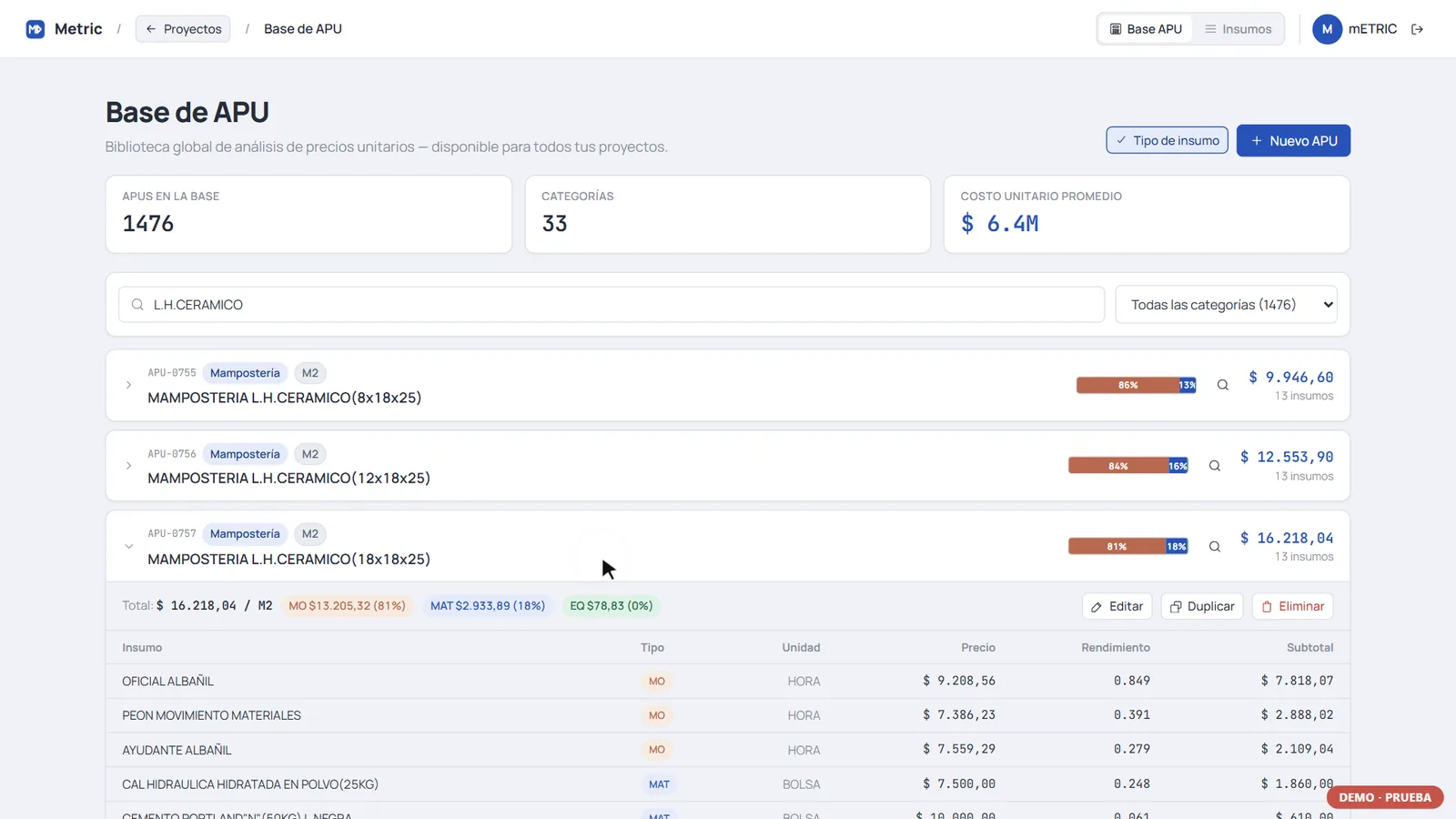This screenshot has width=1456, height=819.
Task: Click the price $ 12.553,90
Action: pyautogui.click(x=1287, y=457)
